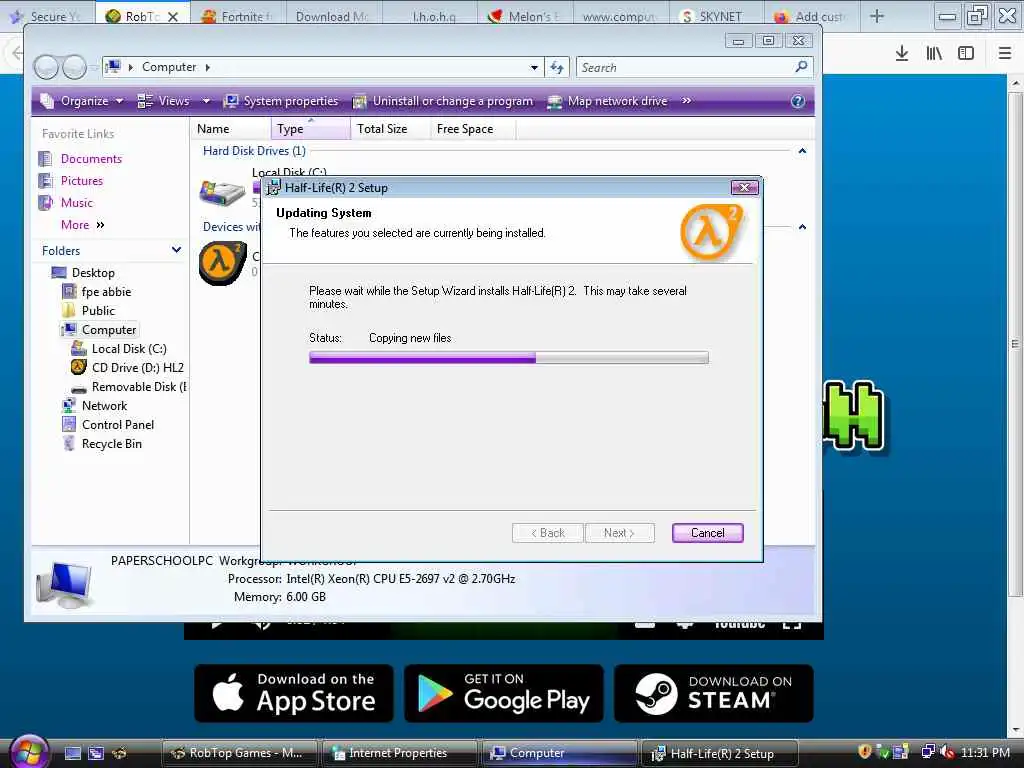This screenshot has height=768, width=1024.
Task: Select Local Disk (C:) in folder tree
Action: [x=129, y=348]
